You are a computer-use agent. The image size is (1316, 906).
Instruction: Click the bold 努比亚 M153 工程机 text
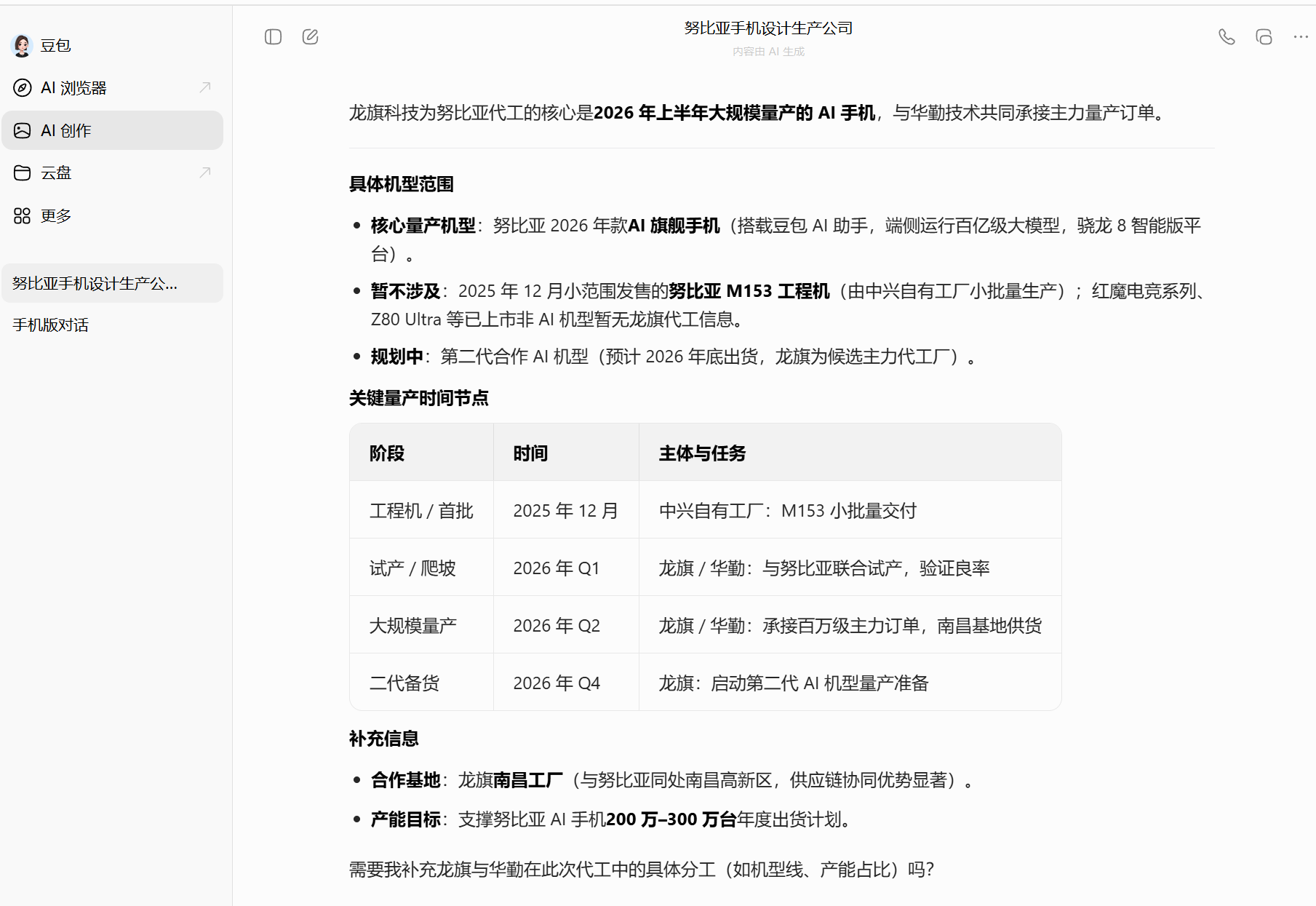pos(749,291)
